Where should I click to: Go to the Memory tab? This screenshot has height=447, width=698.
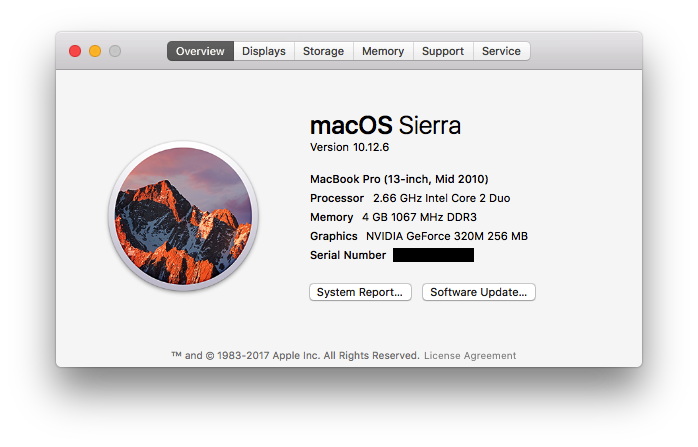pos(383,51)
